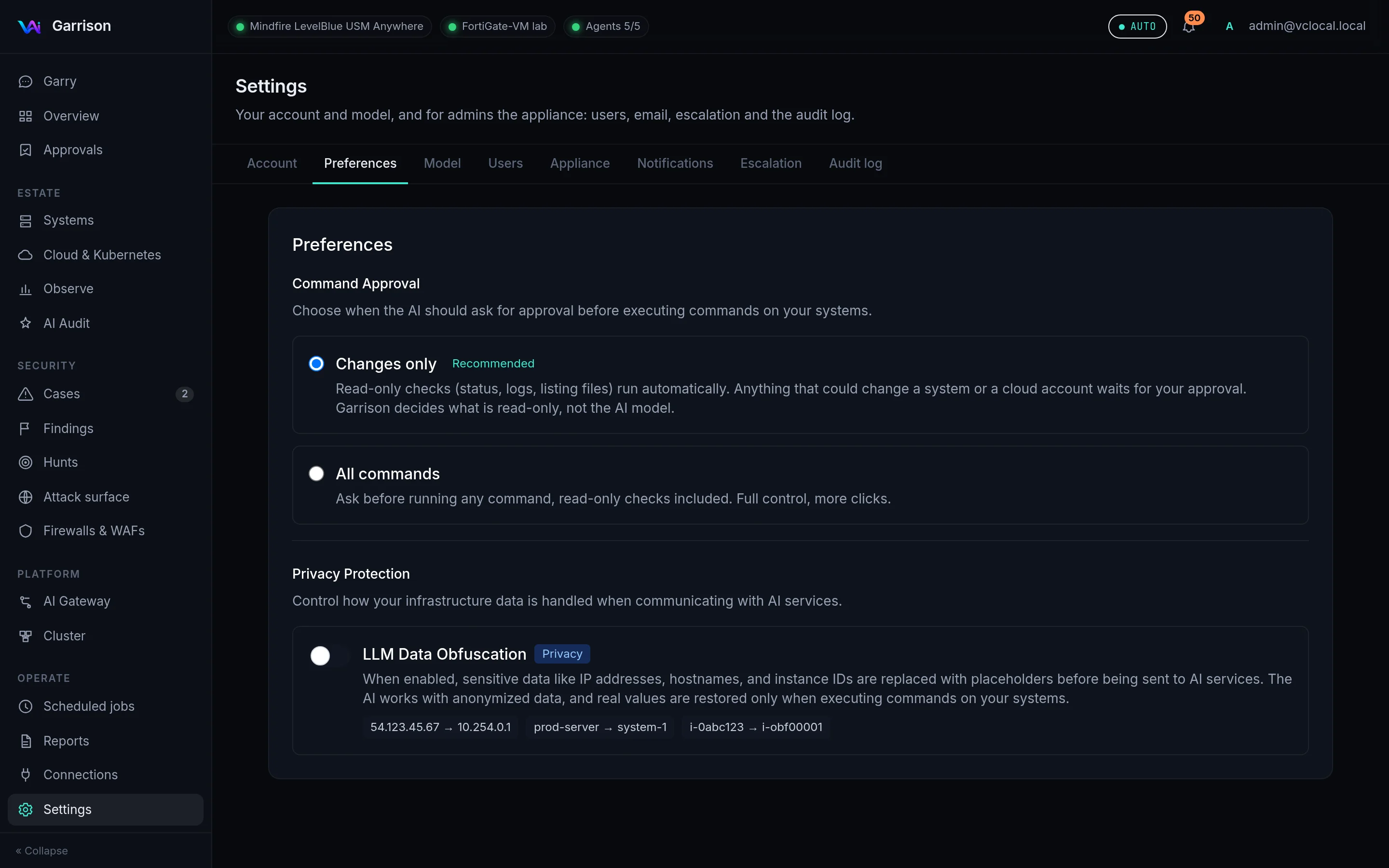Viewport: 1389px width, 868px height.
Task: Click the FortiGate-VM lab status chip
Action: click(x=497, y=27)
